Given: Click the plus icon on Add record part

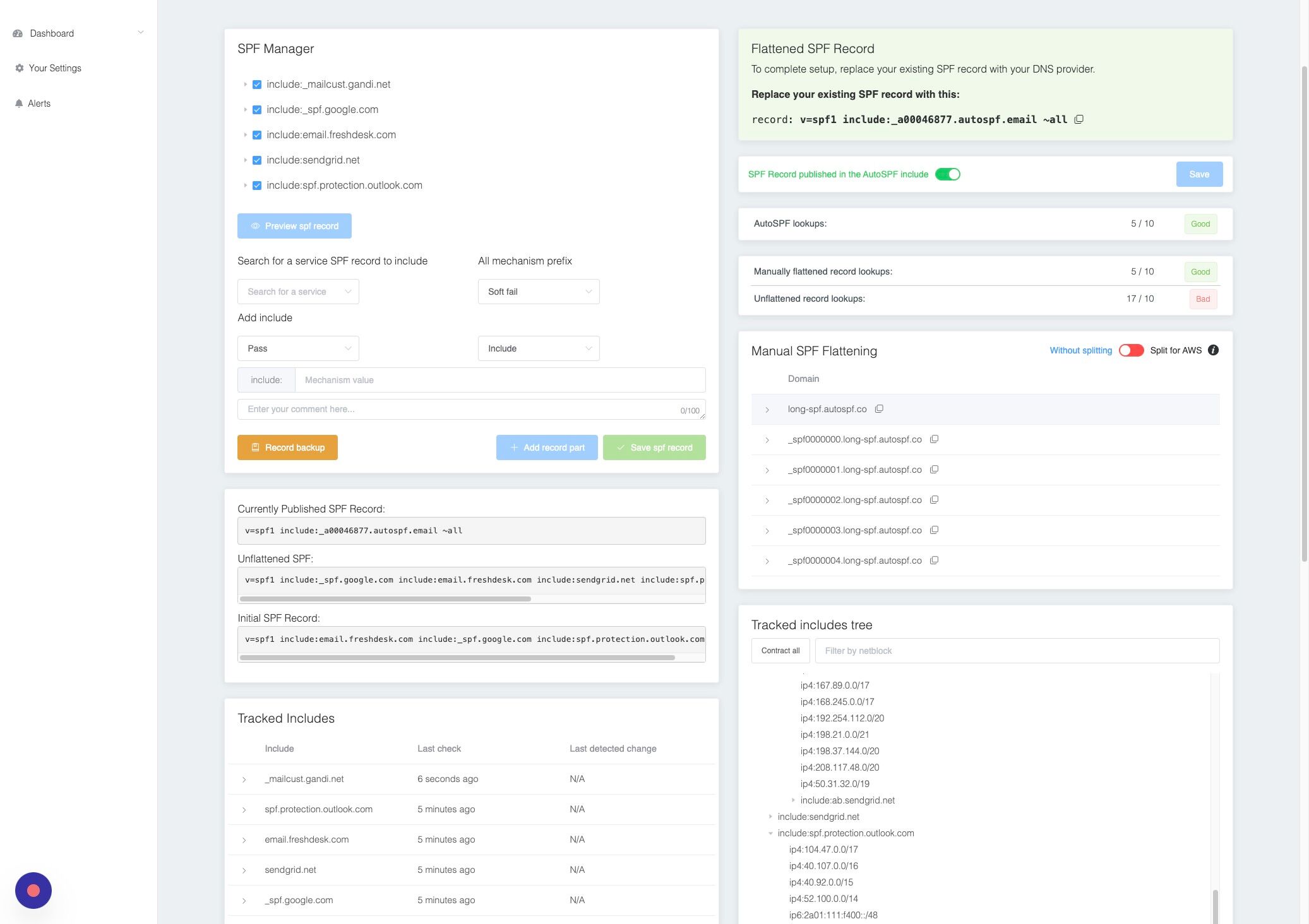Looking at the screenshot, I should click(514, 447).
